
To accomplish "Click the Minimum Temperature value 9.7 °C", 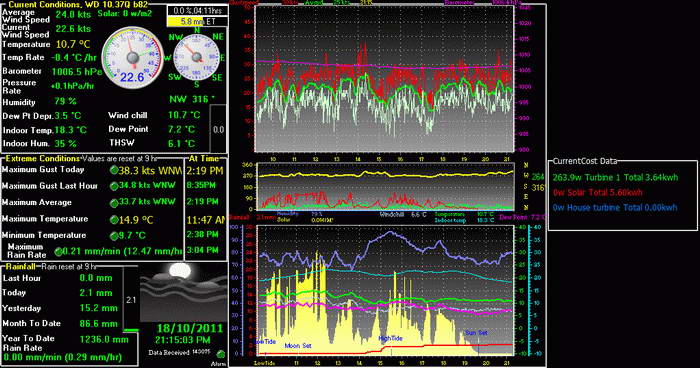I will pos(133,235).
